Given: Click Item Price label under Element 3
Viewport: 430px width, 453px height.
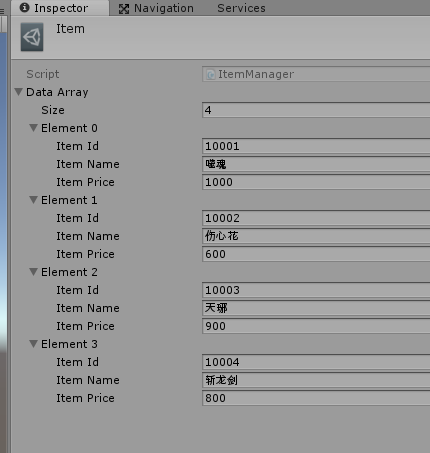Looking at the screenshot, I should [85, 398].
